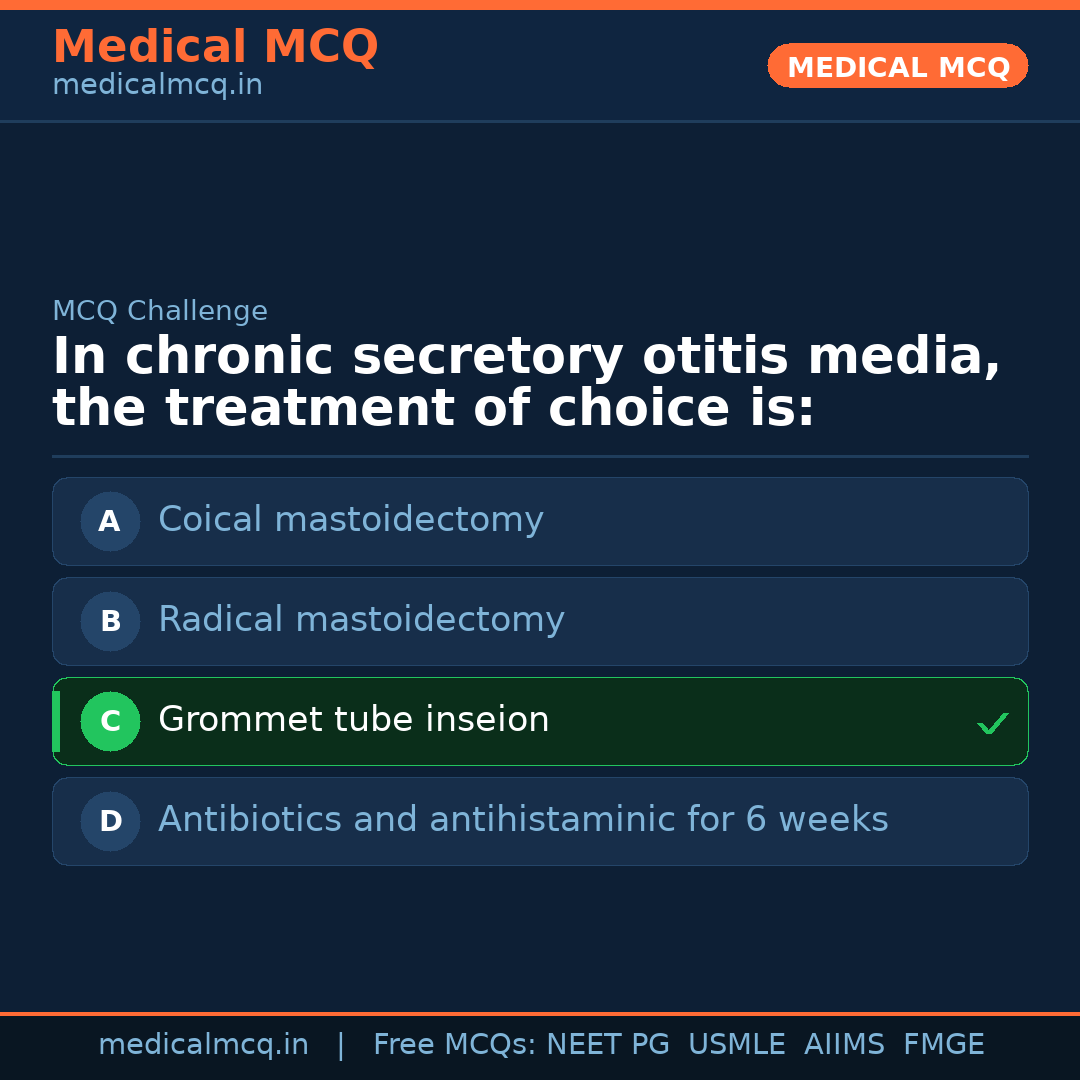Screen dimensions: 1080x1080
Task: Click the orange MEDICAL MCQ badge
Action: [898, 66]
